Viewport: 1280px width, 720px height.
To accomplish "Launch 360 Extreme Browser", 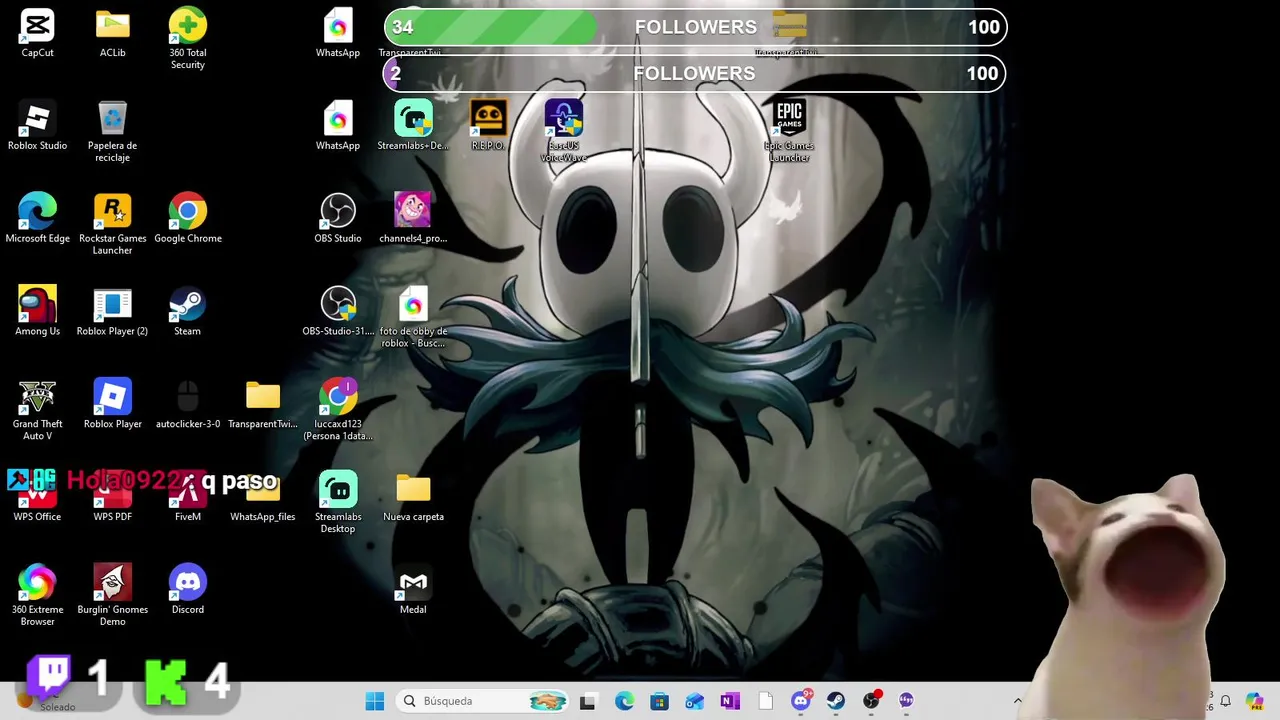I will pos(37,597).
